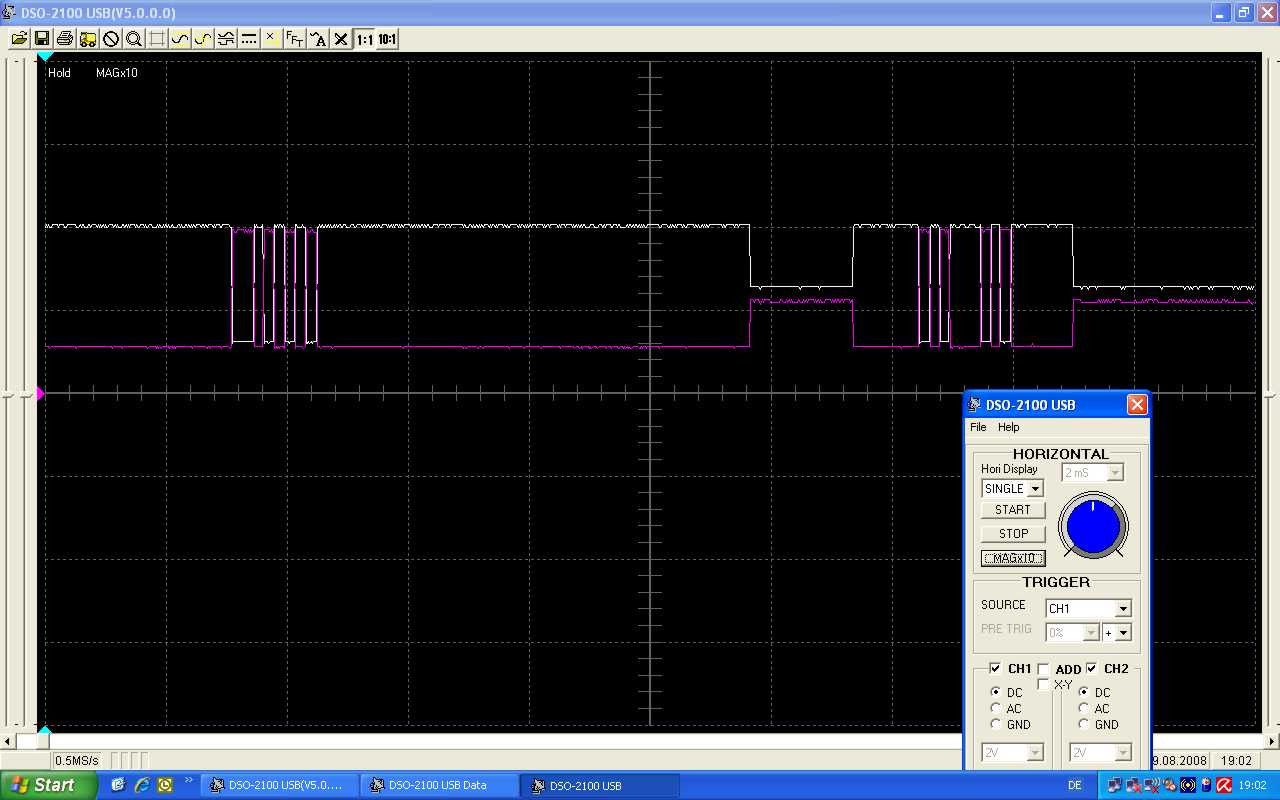Enable the X-Y mode checkbox
The height and width of the screenshot is (800, 1280).
click(x=1043, y=685)
